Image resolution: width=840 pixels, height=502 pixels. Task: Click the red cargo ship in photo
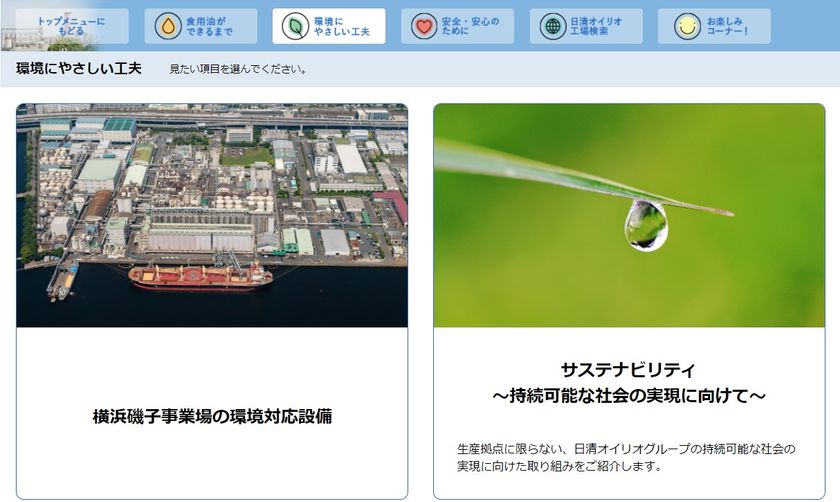point(200,276)
